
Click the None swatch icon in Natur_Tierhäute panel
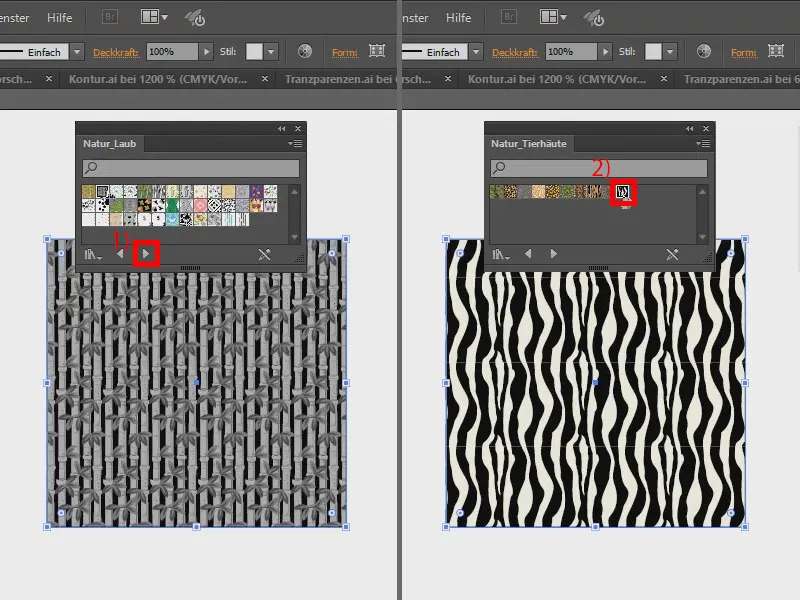pyautogui.click(x=672, y=254)
